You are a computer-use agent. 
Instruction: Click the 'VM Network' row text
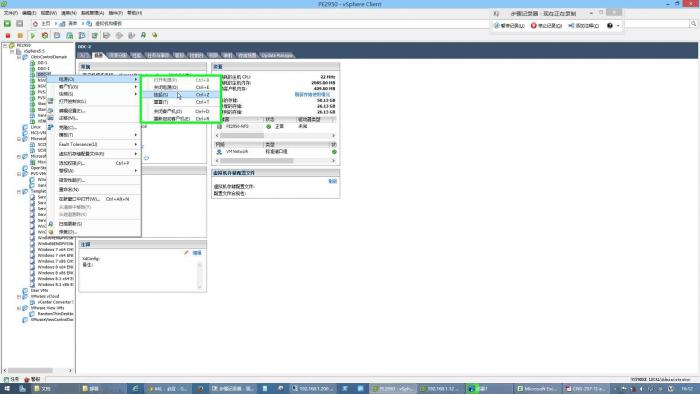coord(237,152)
